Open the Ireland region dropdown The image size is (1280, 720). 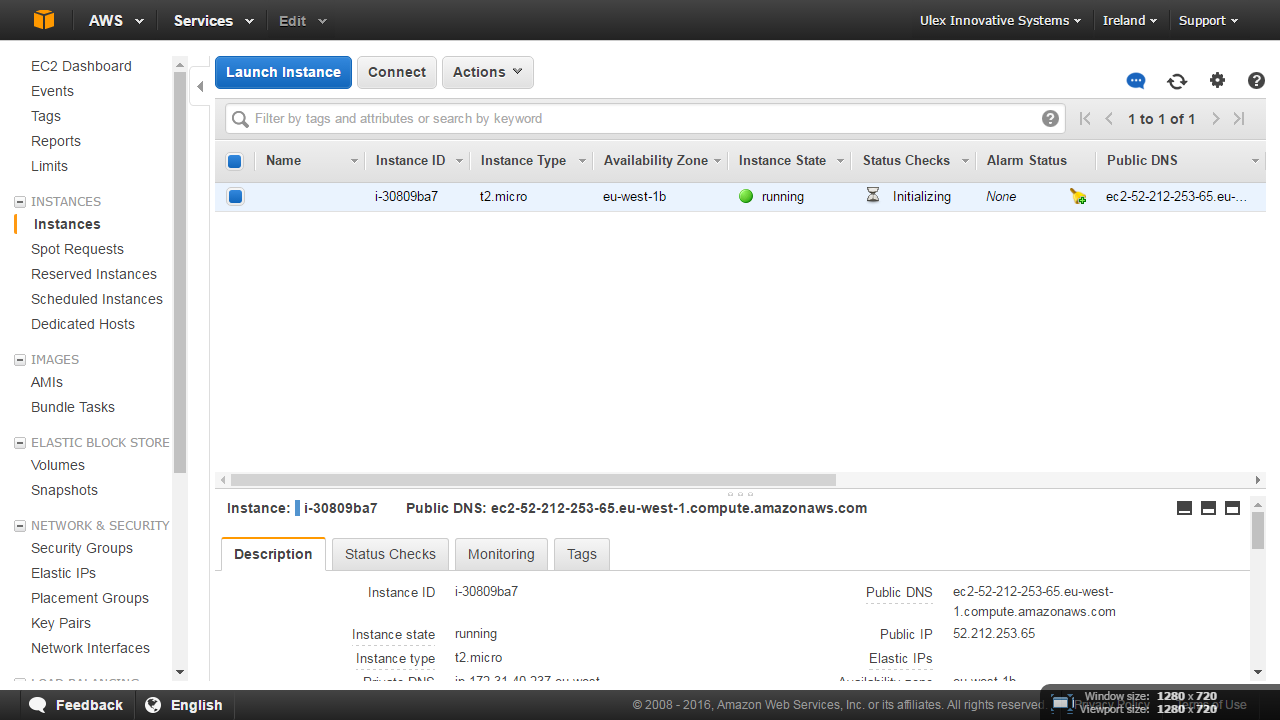click(x=1129, y=20)
